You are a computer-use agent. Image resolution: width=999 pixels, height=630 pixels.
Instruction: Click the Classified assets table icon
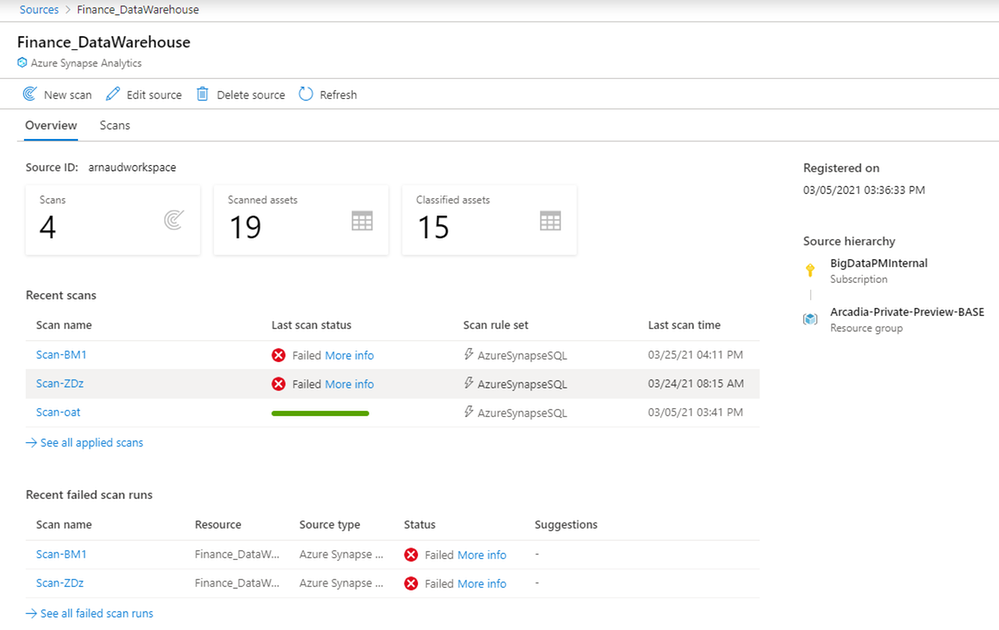point(550,221)
